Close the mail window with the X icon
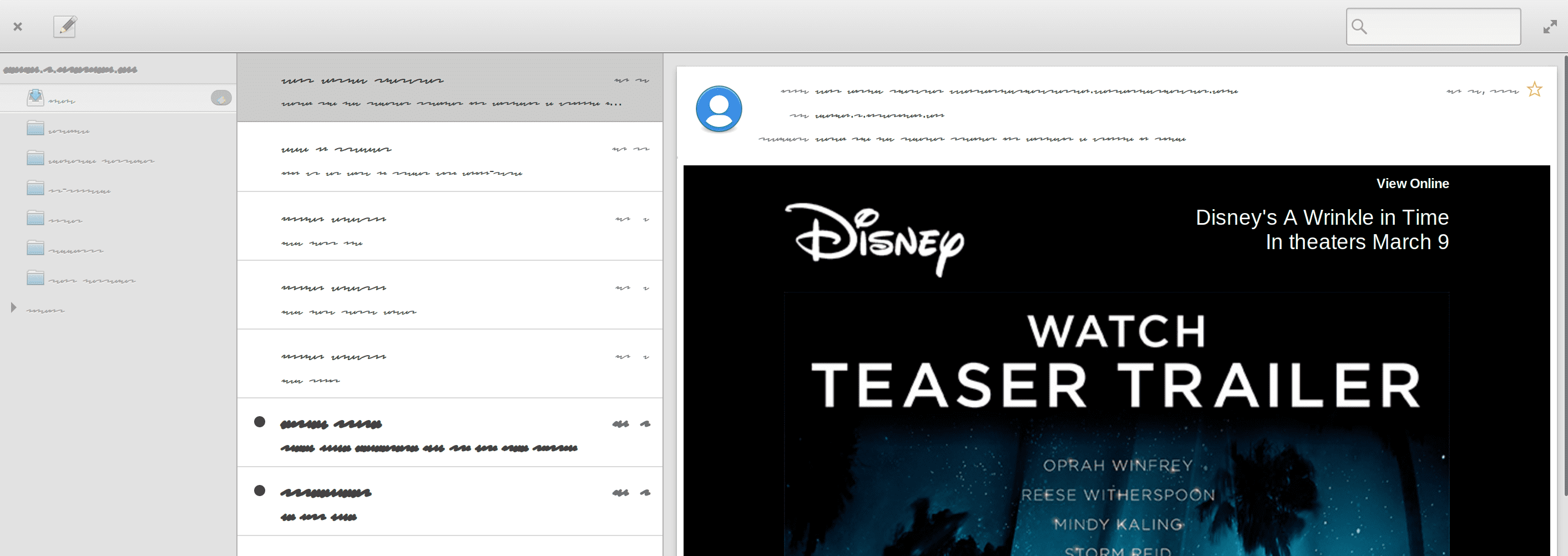 click(x=18, y=26)
